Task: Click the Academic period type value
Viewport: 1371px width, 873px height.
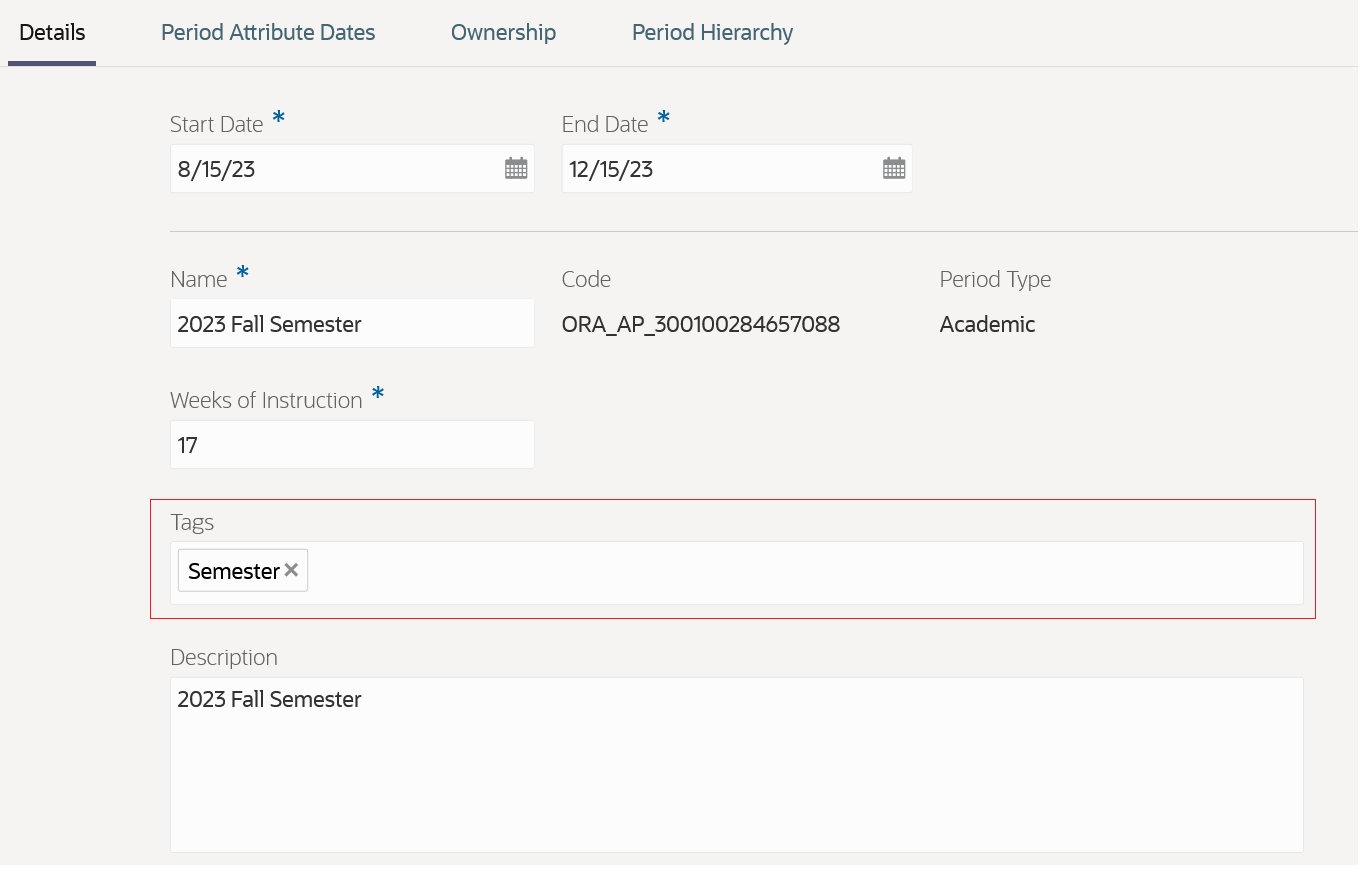Action: [987, 324]
